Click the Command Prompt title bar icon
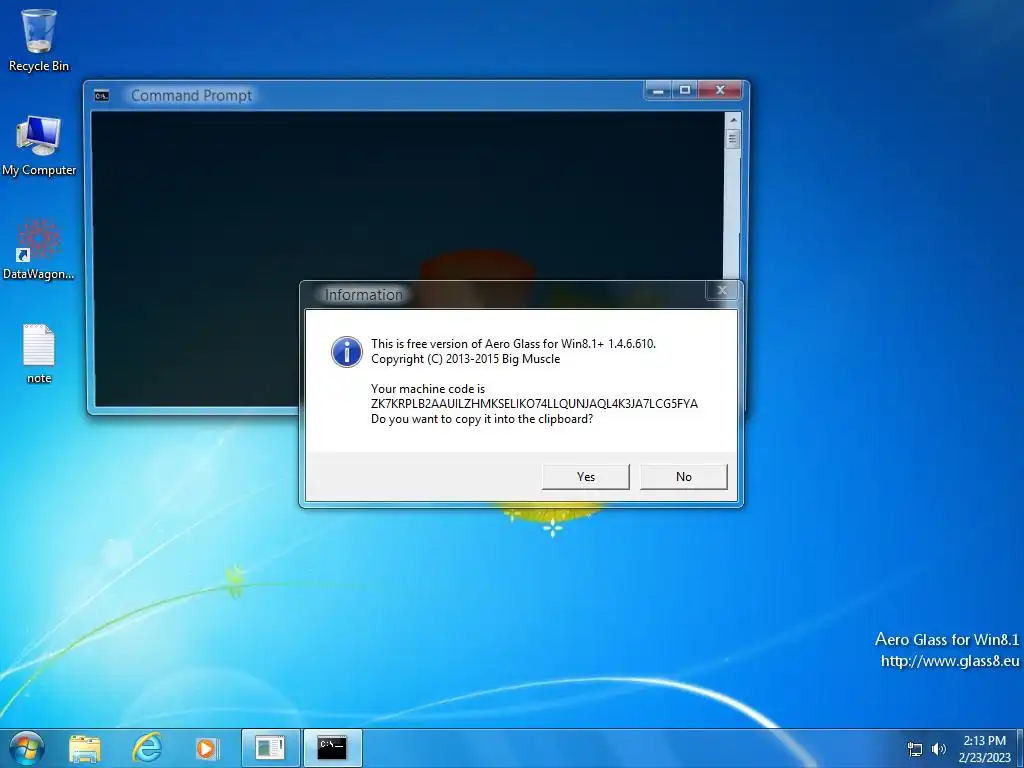The height and width of the screenshot is (768, 1024). [101, 96]
